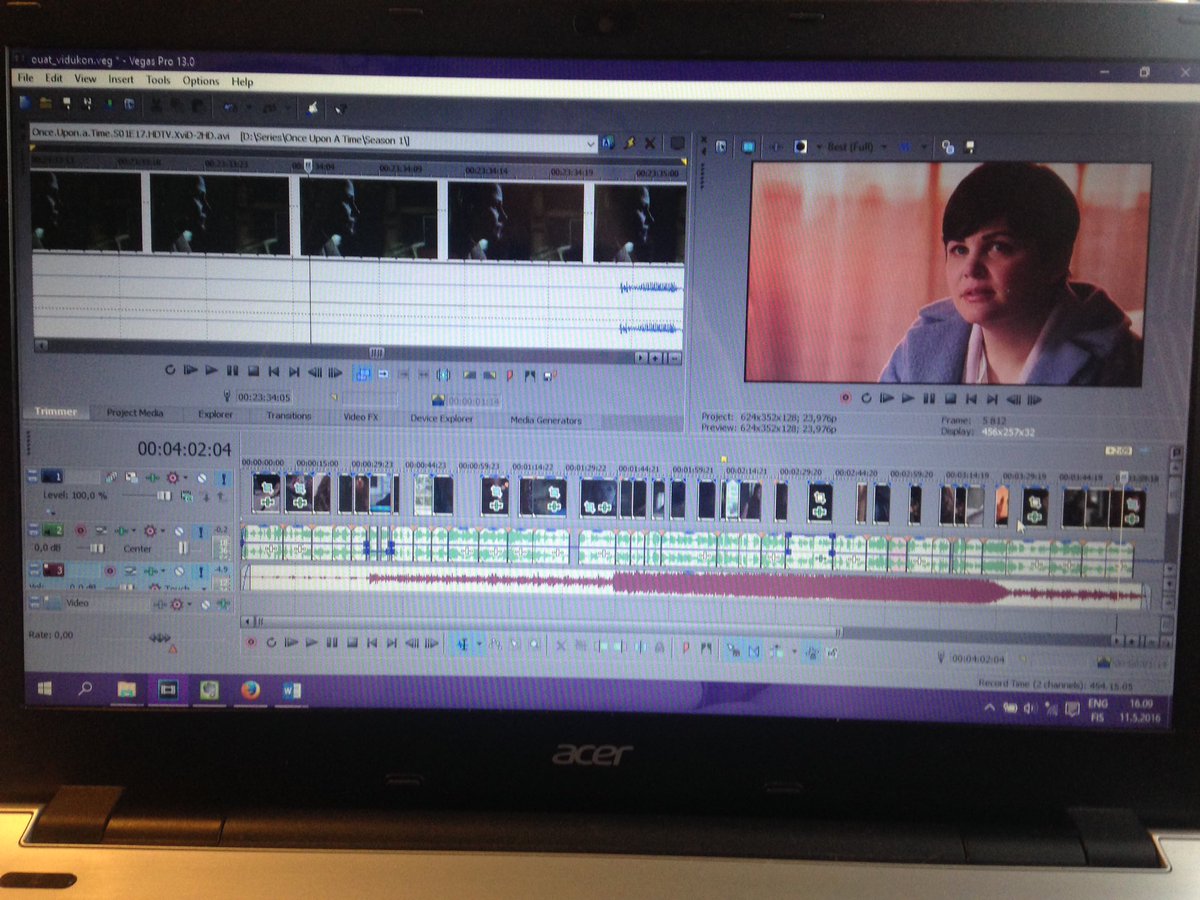Solo audio track 2
Screen dimensions: 1200x900
(x=201, y=530)
